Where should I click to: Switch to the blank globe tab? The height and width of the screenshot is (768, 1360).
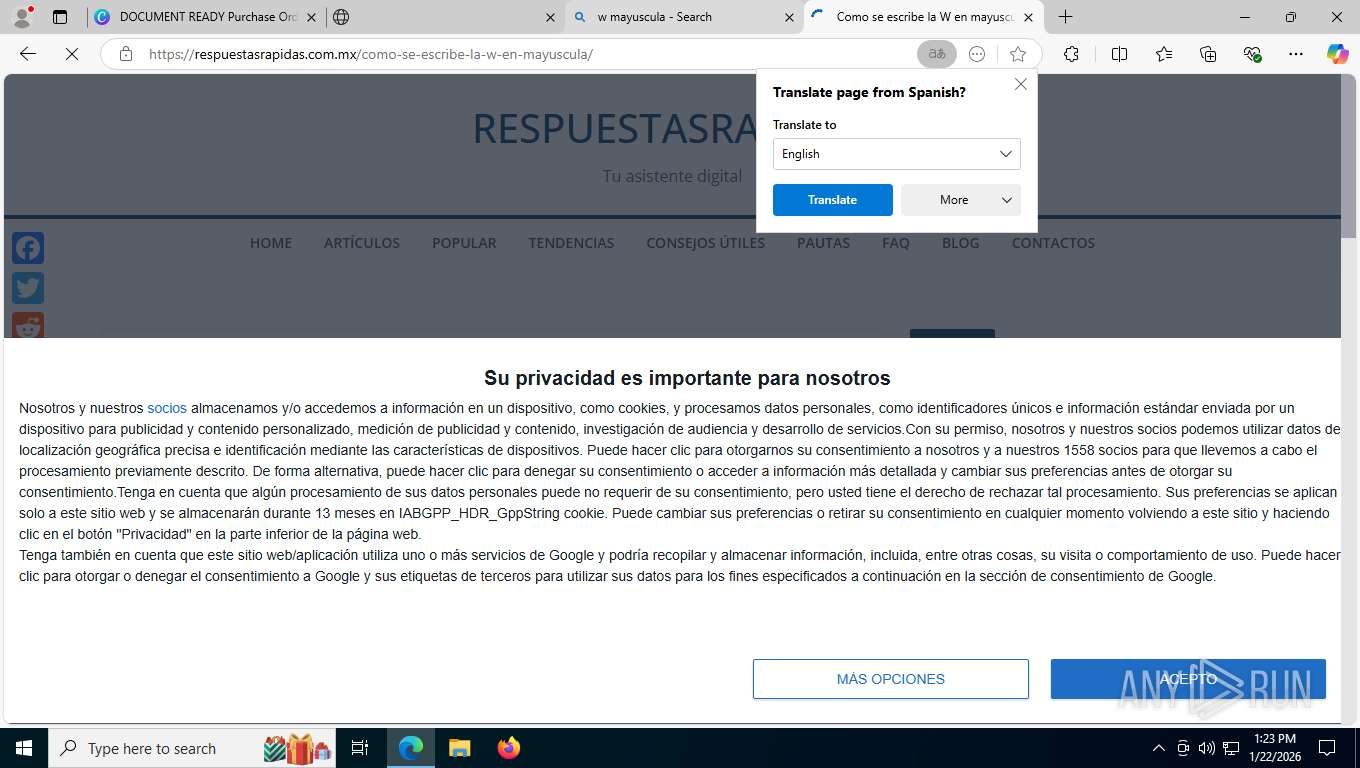(x=445, y=17)
